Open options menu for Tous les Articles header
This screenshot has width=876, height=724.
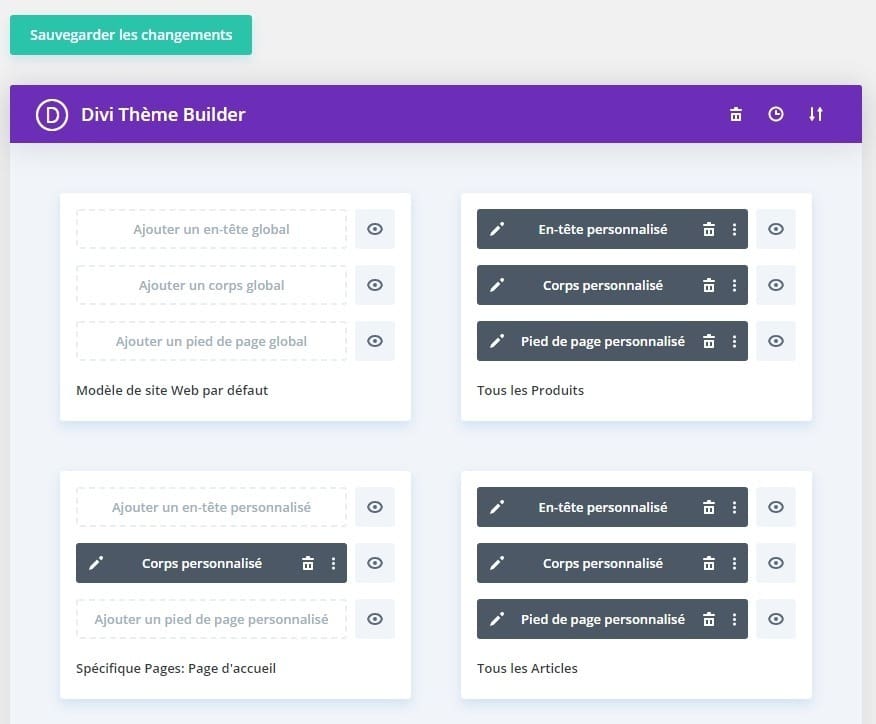[734, 507]
